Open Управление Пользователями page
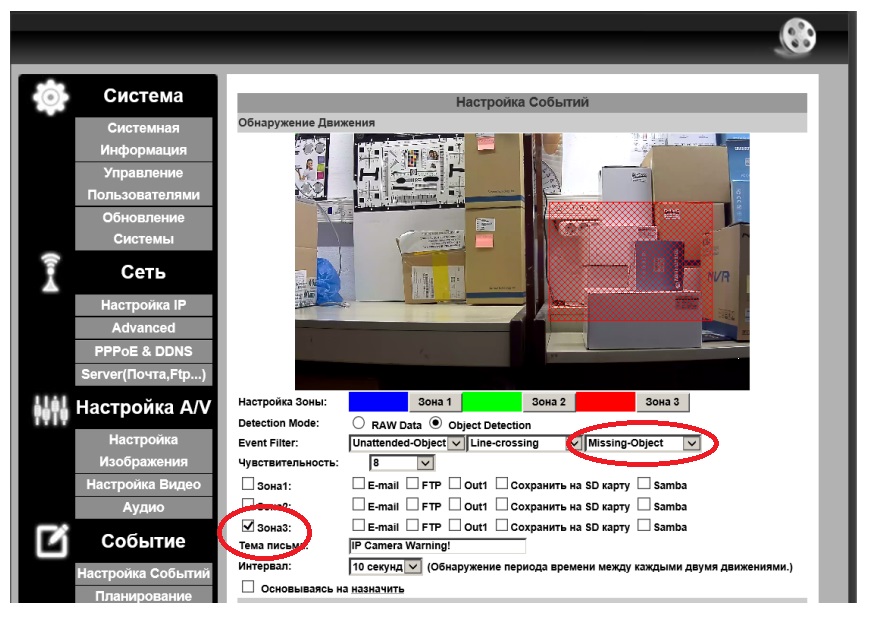The width and height of the screenshot is (871, 617). [143, 184]
